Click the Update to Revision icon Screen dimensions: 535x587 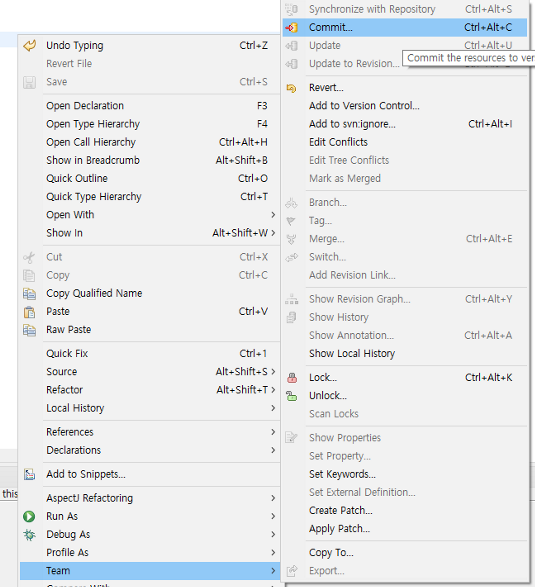tap(292, 64)
